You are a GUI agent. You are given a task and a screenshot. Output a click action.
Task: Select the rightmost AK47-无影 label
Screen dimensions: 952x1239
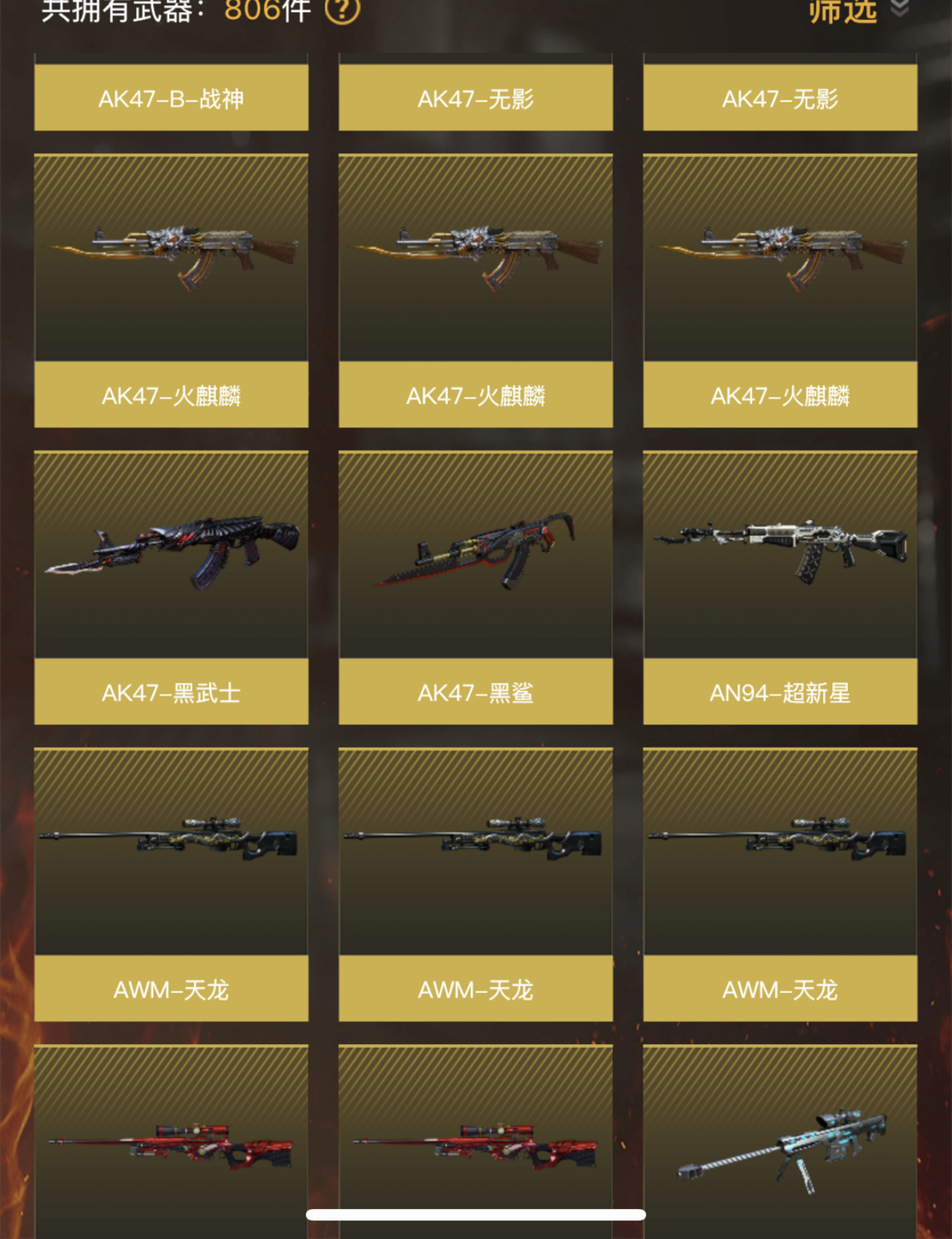[780, 98]
